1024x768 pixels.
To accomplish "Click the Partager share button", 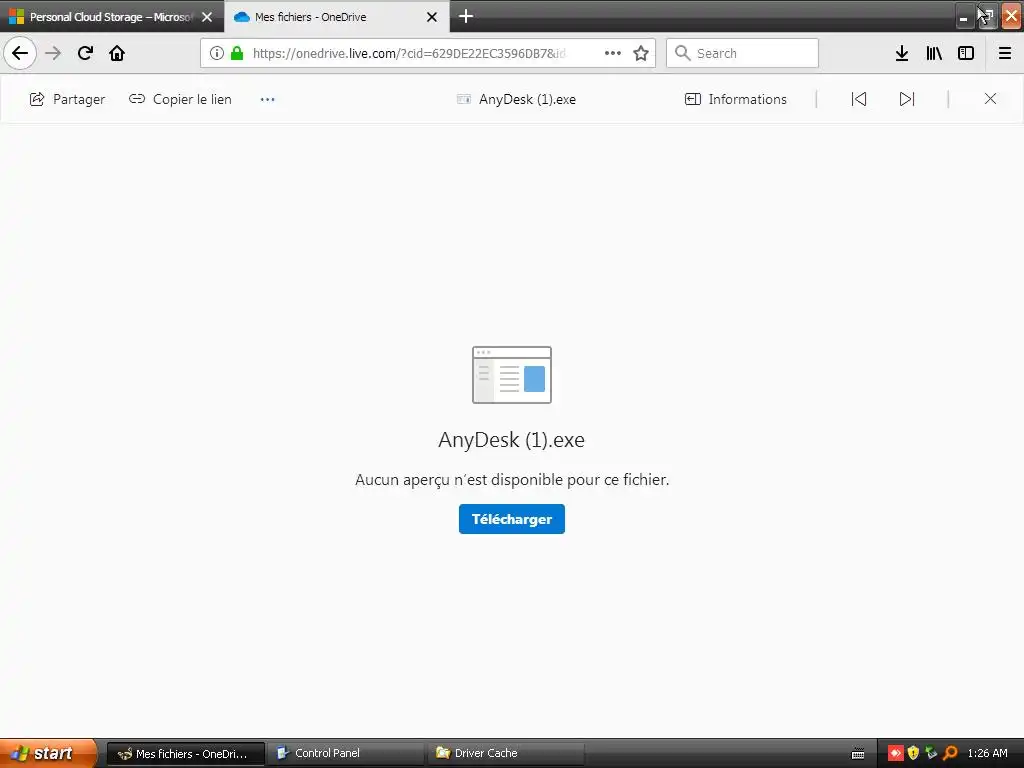I will pos(67,99).
